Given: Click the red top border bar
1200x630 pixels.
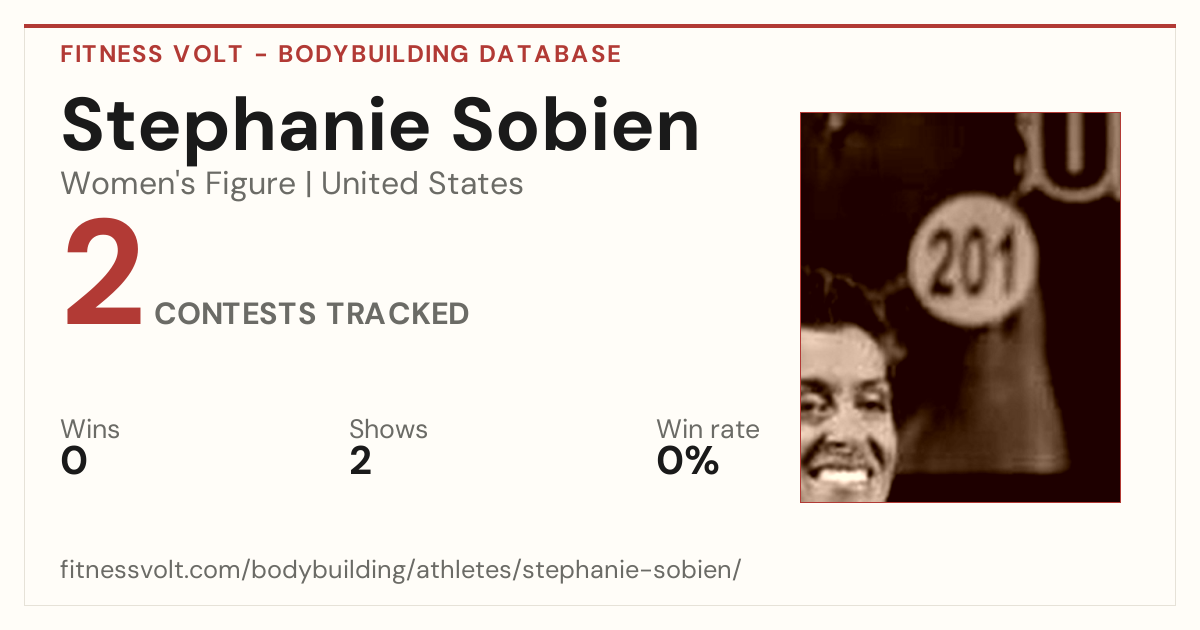Looking at the screenshot, I should pyautogui.click(x=600, y=27).
